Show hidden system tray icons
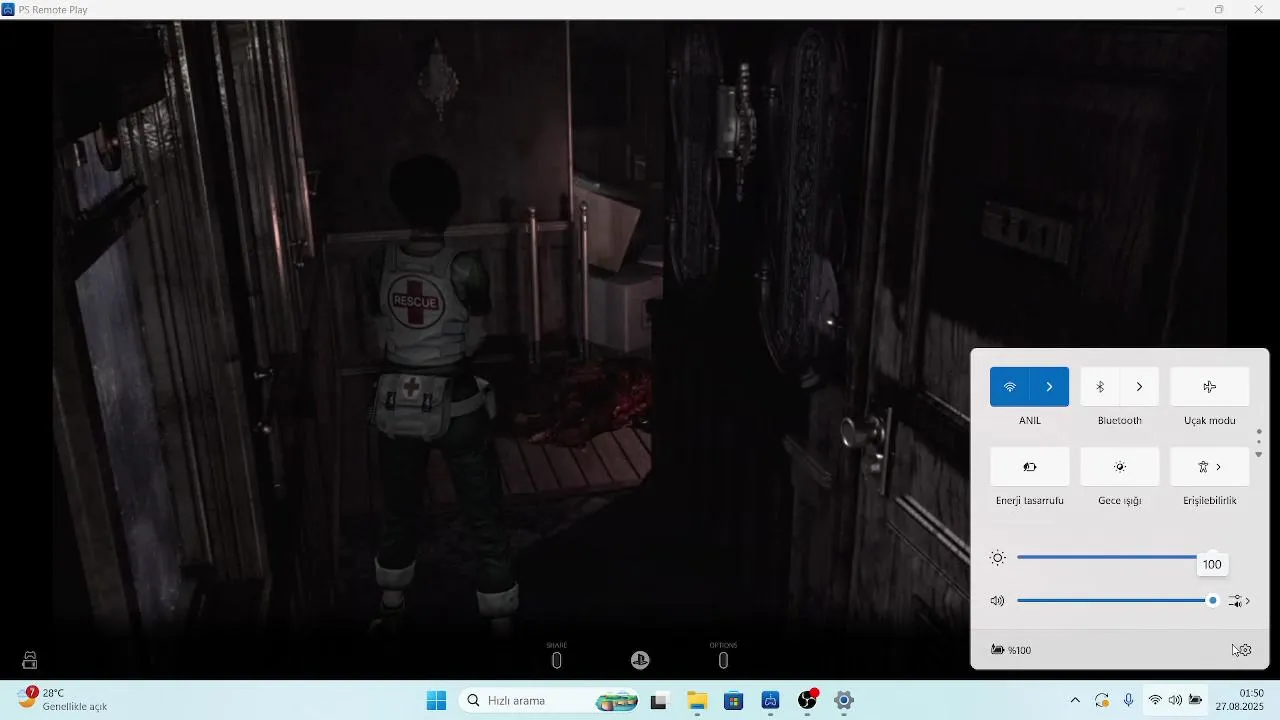The image size is (1280, 720). (x=1075, y=701)
